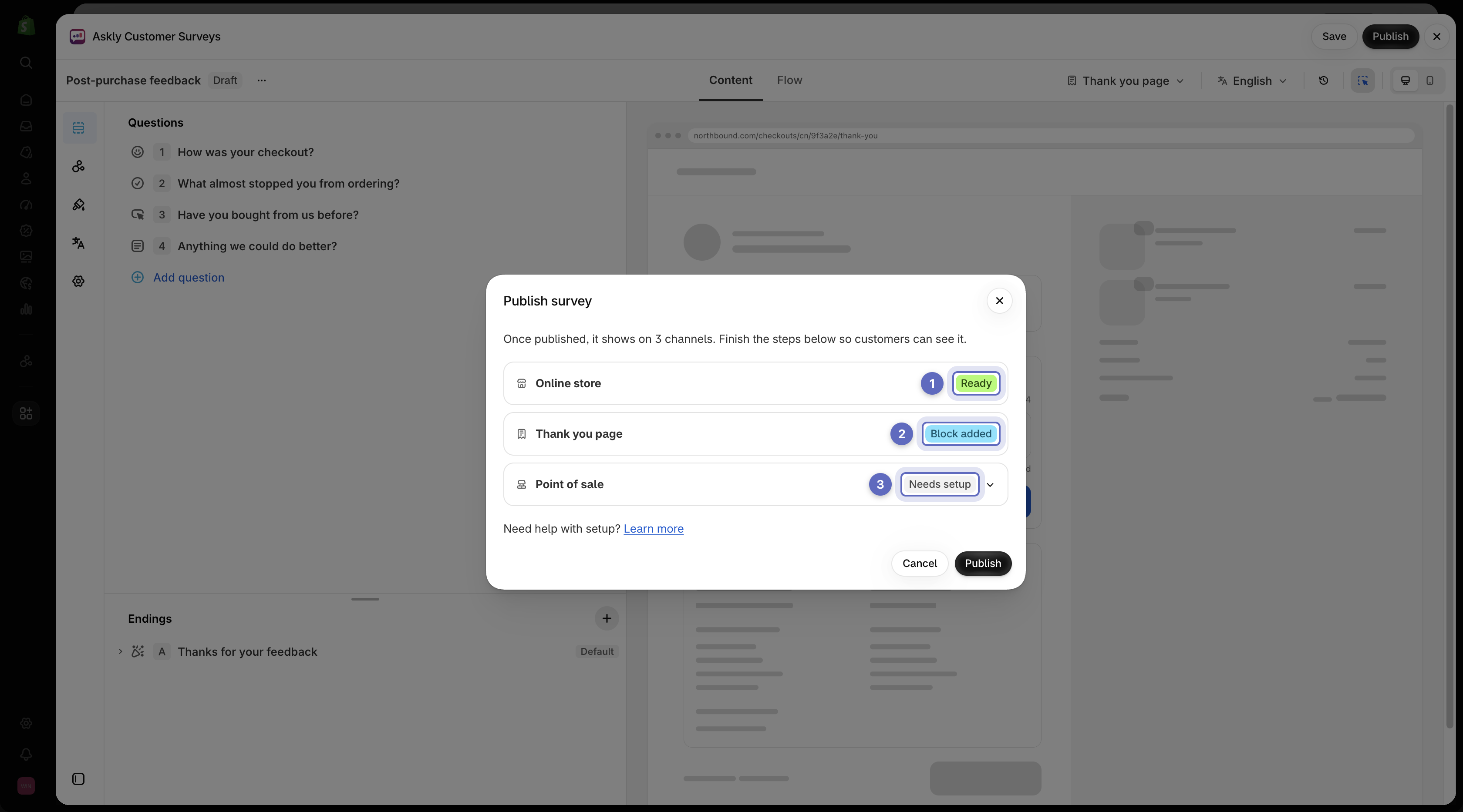Screen dimensions: 1463x812
Task: Switch to the Content tab
Action: pyautogui.click(x=730, y=80)
